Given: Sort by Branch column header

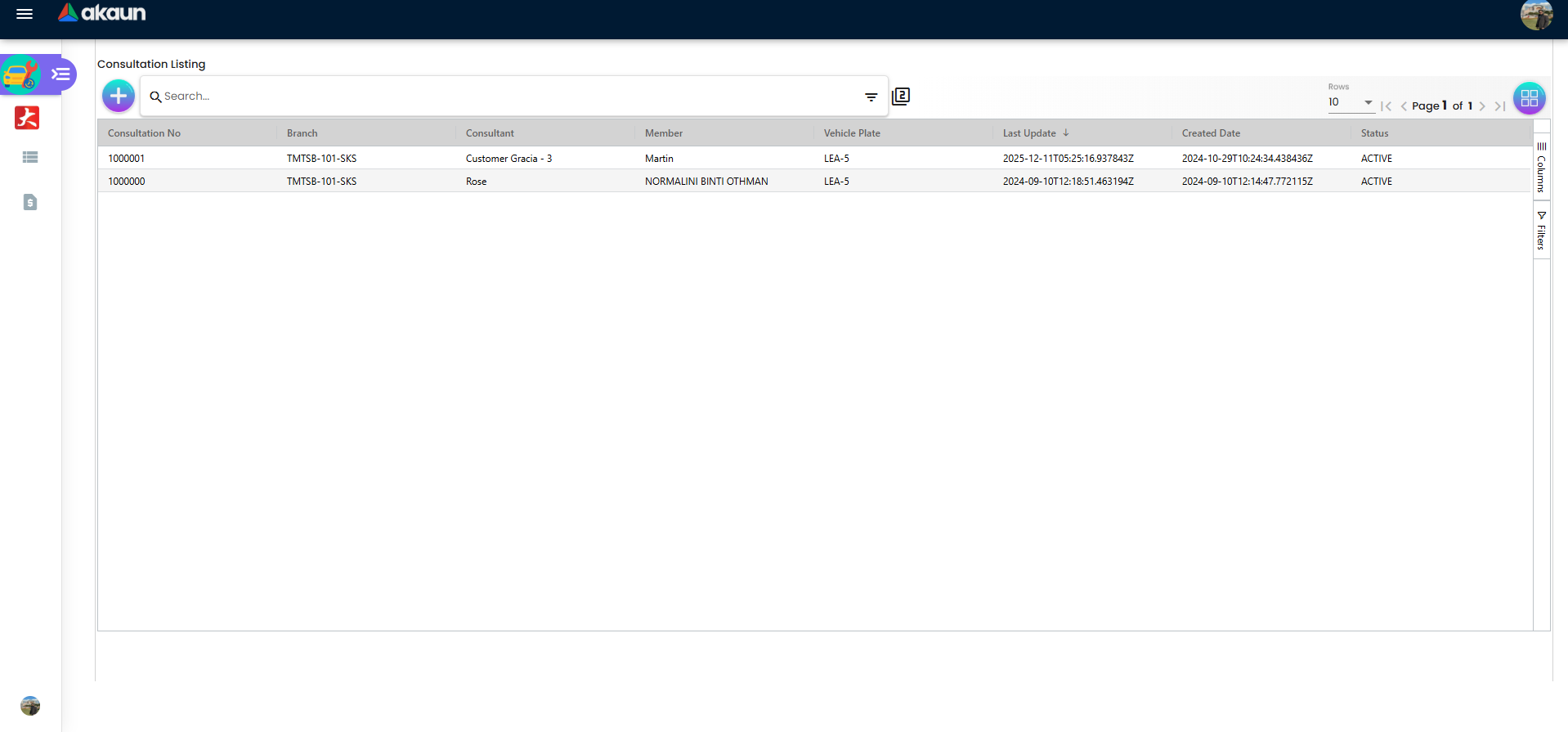Looking at the screenshot, I should point(302,133).
